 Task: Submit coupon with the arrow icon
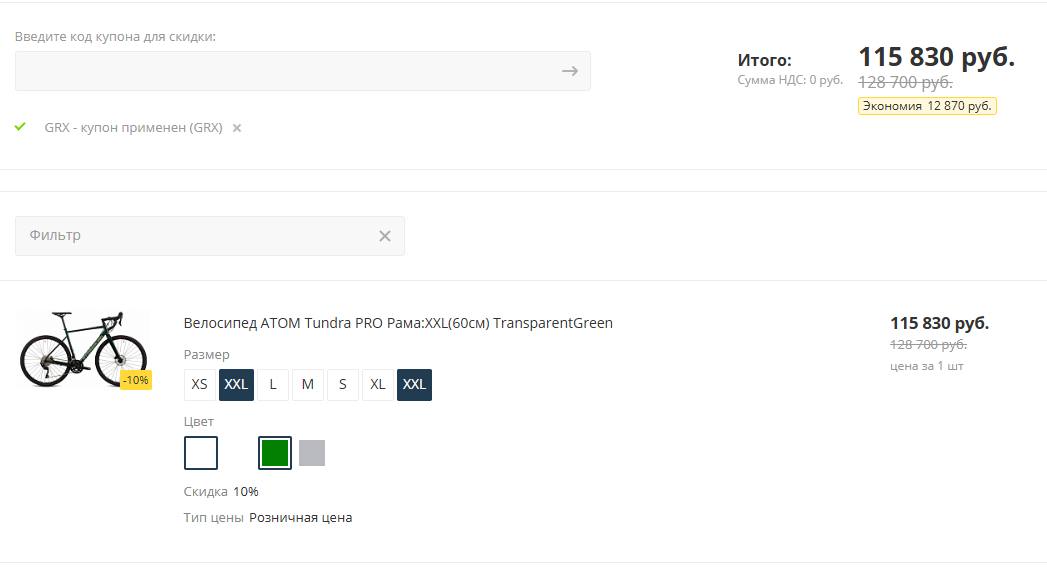[x=570, y=71]
